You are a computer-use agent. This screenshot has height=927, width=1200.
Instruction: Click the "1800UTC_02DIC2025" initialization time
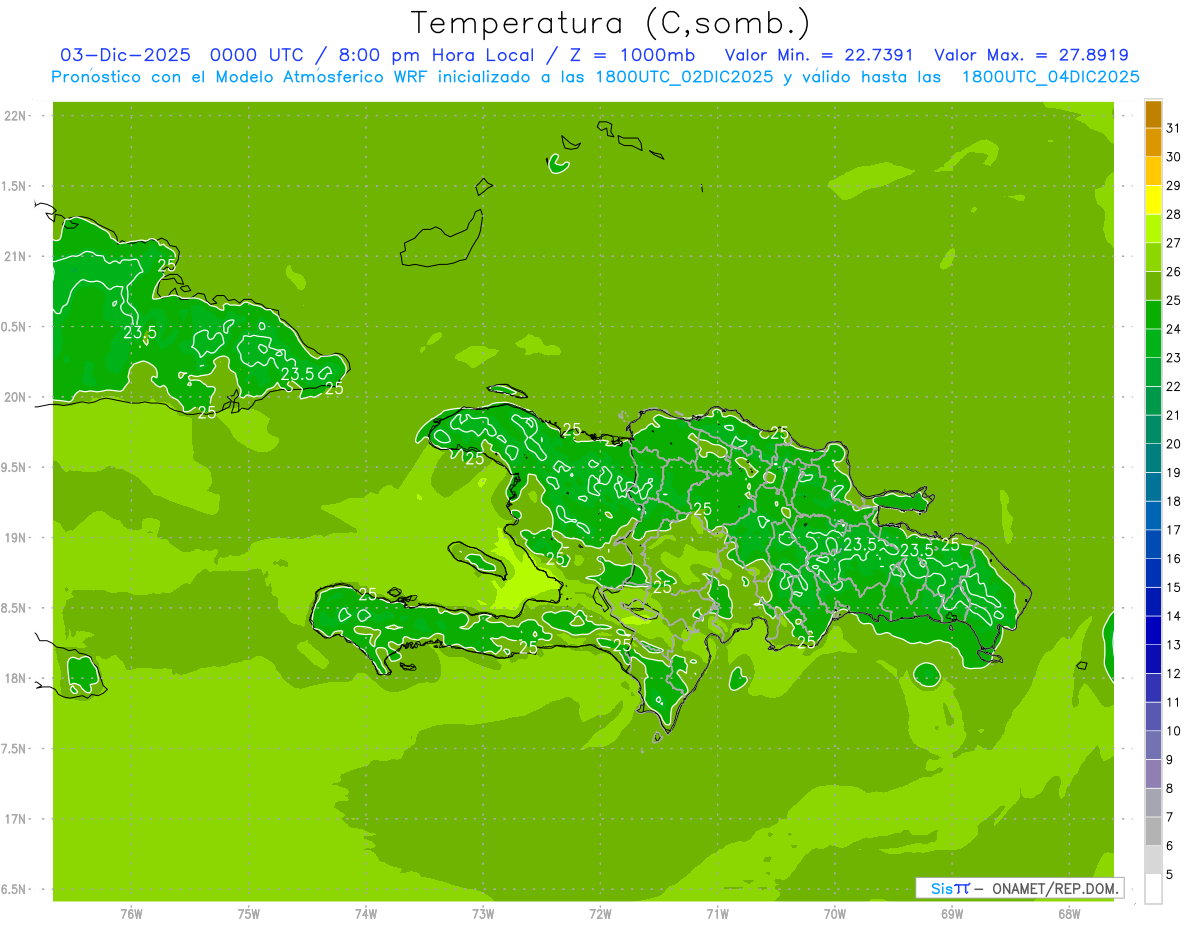tap(679, 77)
